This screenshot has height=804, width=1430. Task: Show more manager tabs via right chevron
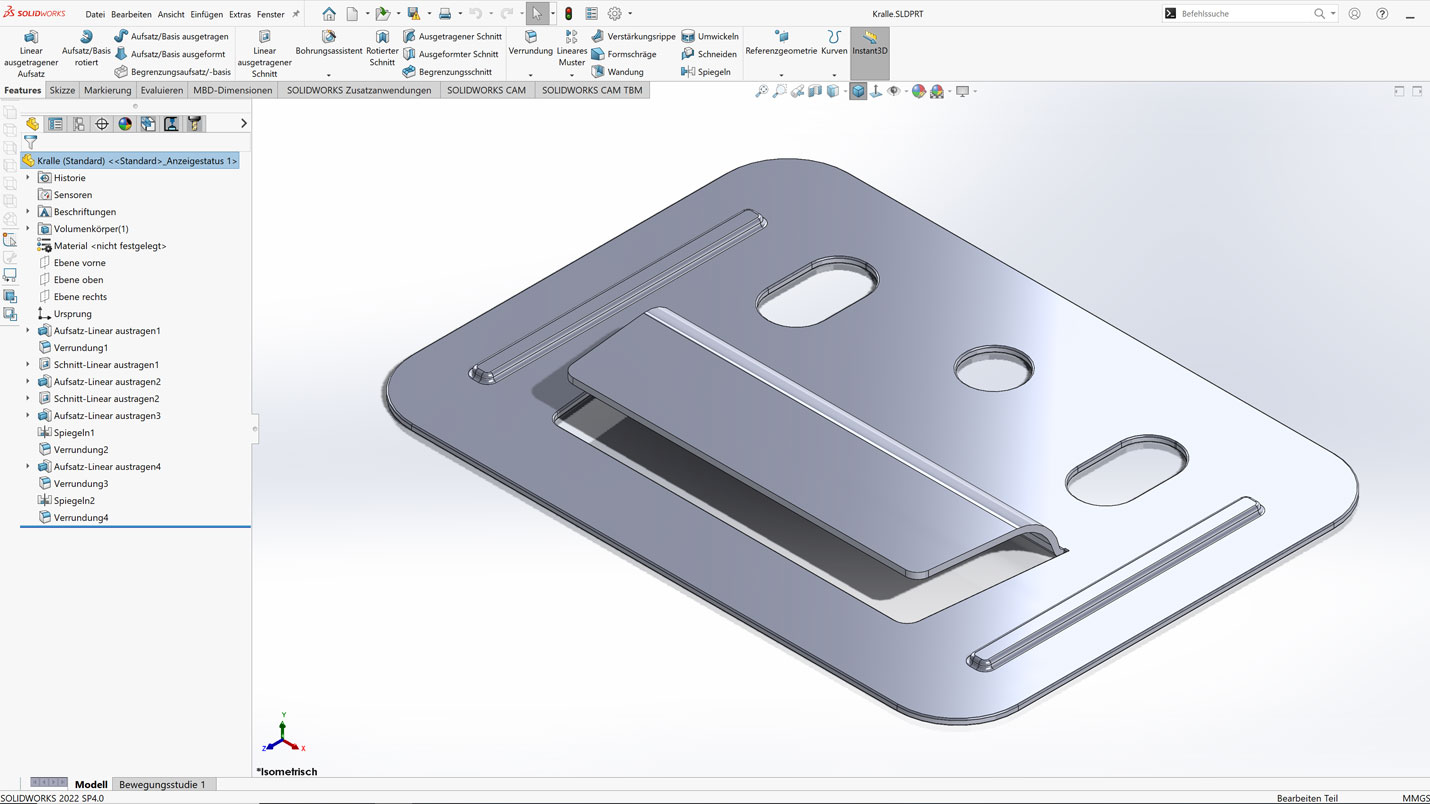click(243, 123)
